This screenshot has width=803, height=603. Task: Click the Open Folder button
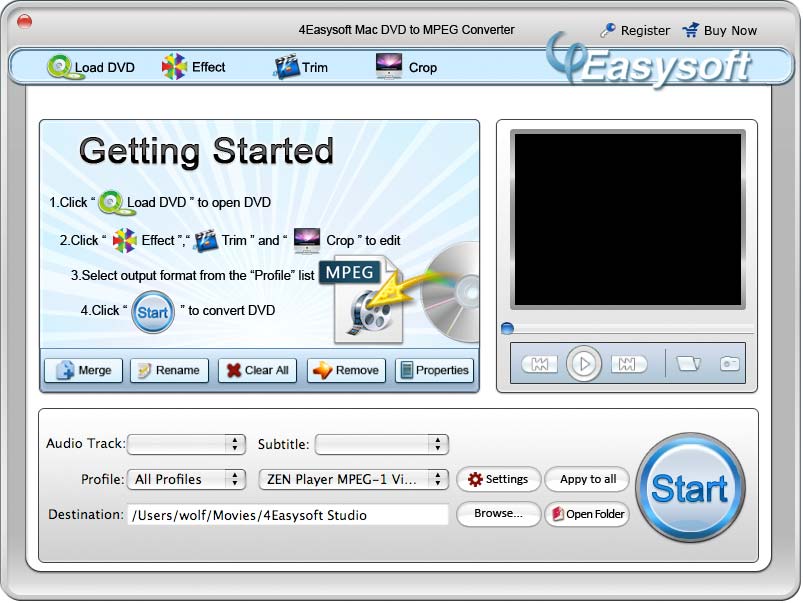tap(587, 513)
